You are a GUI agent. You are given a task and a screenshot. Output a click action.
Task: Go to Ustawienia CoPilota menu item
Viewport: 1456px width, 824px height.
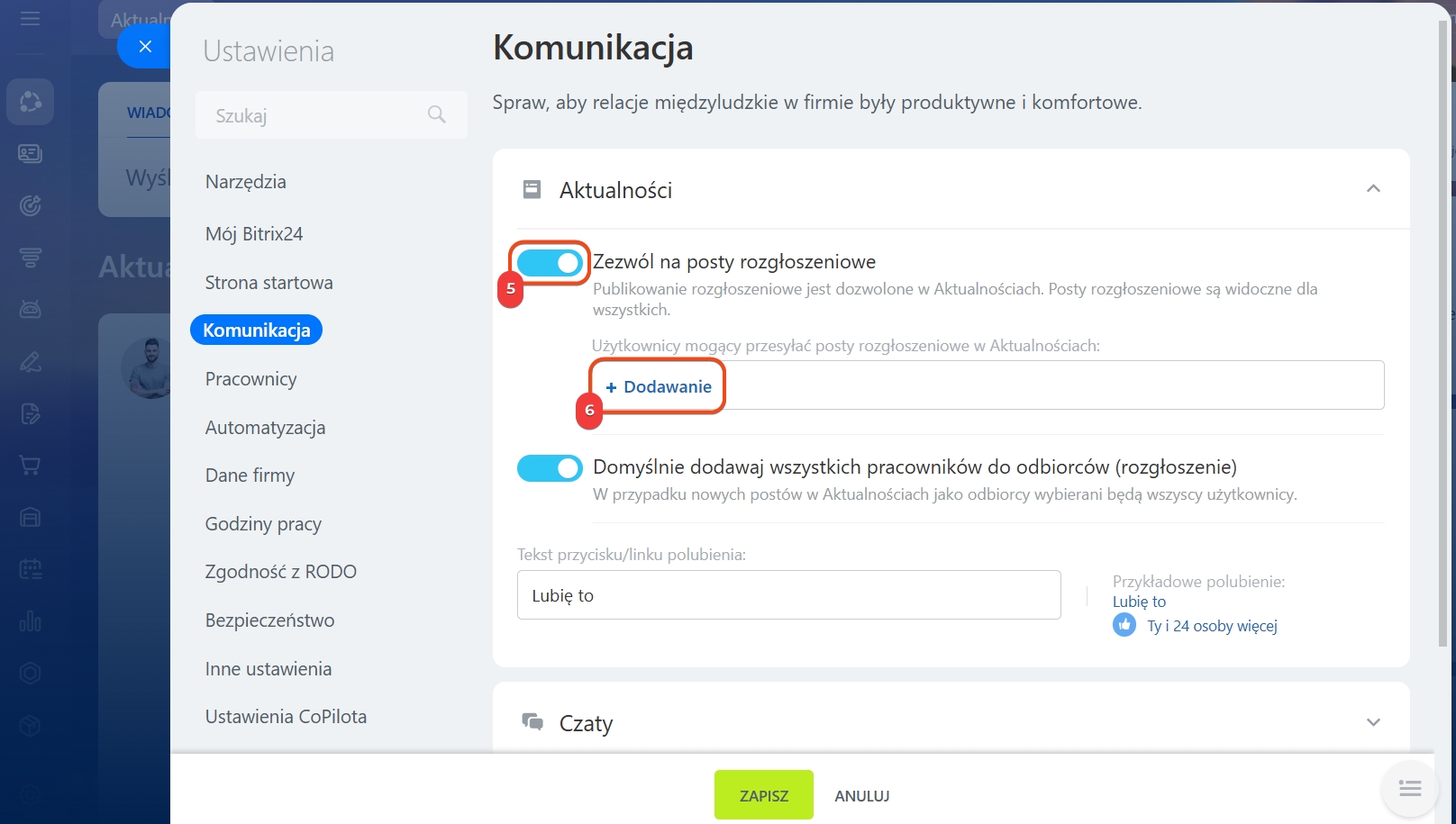286,717
